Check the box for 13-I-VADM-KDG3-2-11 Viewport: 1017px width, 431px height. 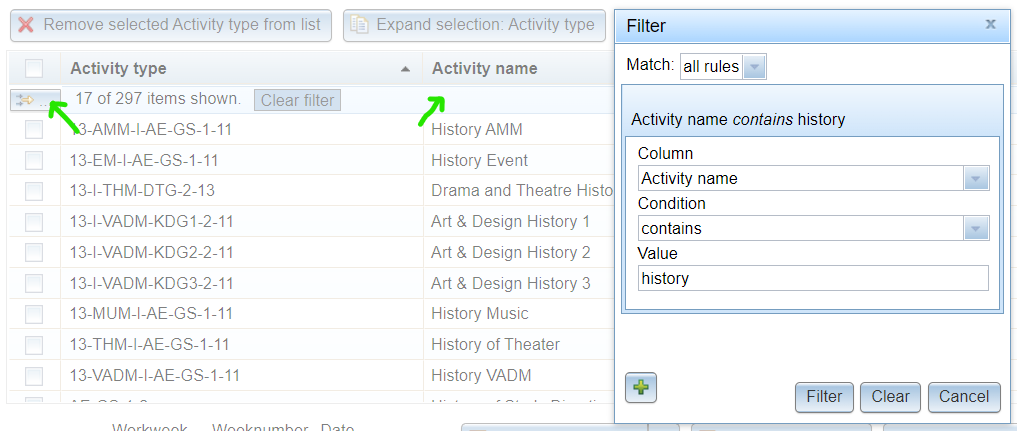point(34,283)
